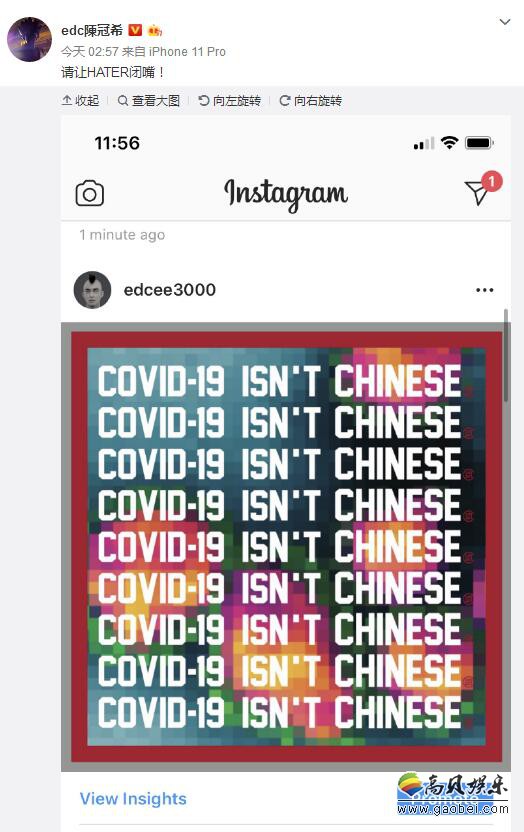
Task: Click the iPhone 11 Pro source link
Action: (187, 51)
